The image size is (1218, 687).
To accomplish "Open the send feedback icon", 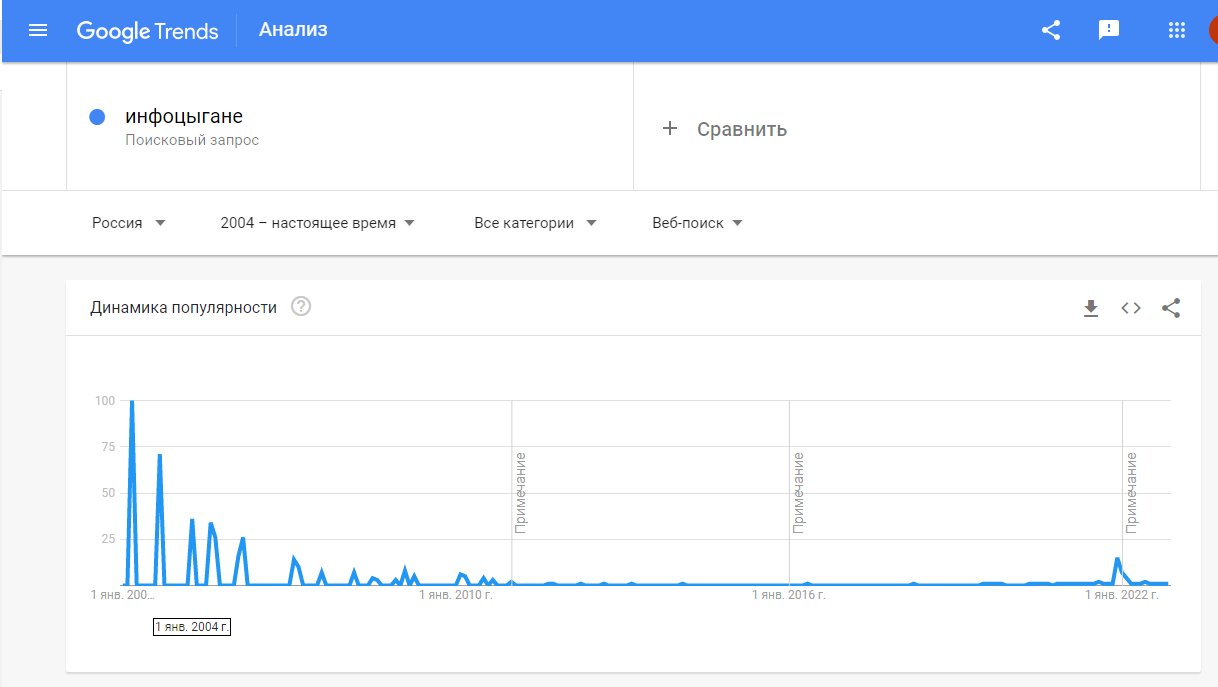I will (1109, 30).
